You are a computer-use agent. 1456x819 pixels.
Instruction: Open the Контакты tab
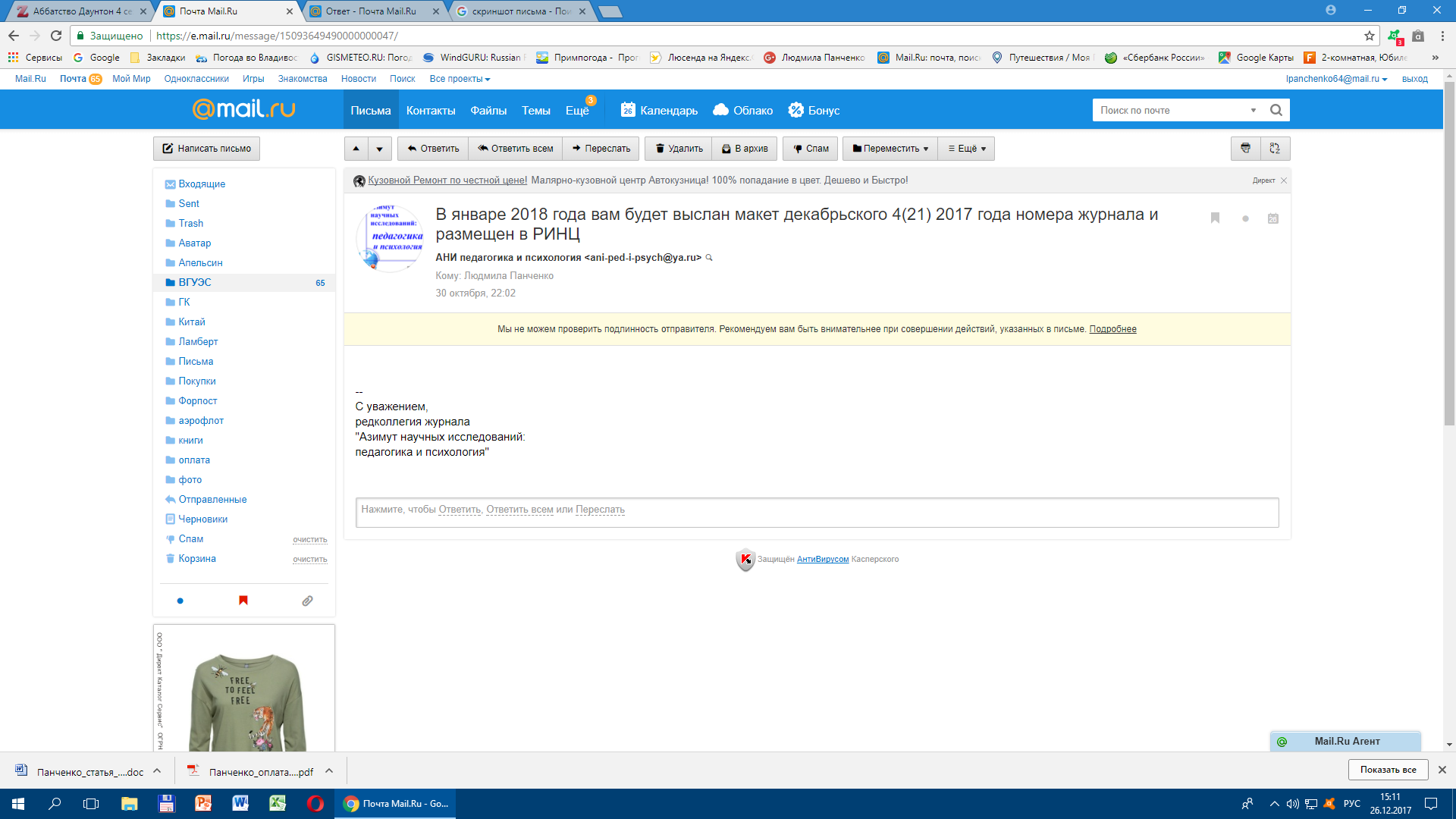431,111
